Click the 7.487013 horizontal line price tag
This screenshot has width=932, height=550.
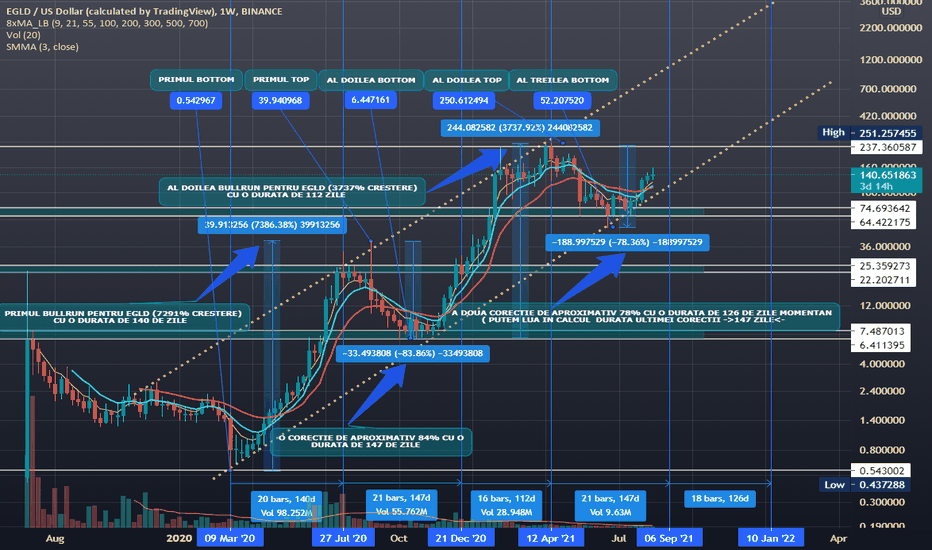tap(881, 331)
